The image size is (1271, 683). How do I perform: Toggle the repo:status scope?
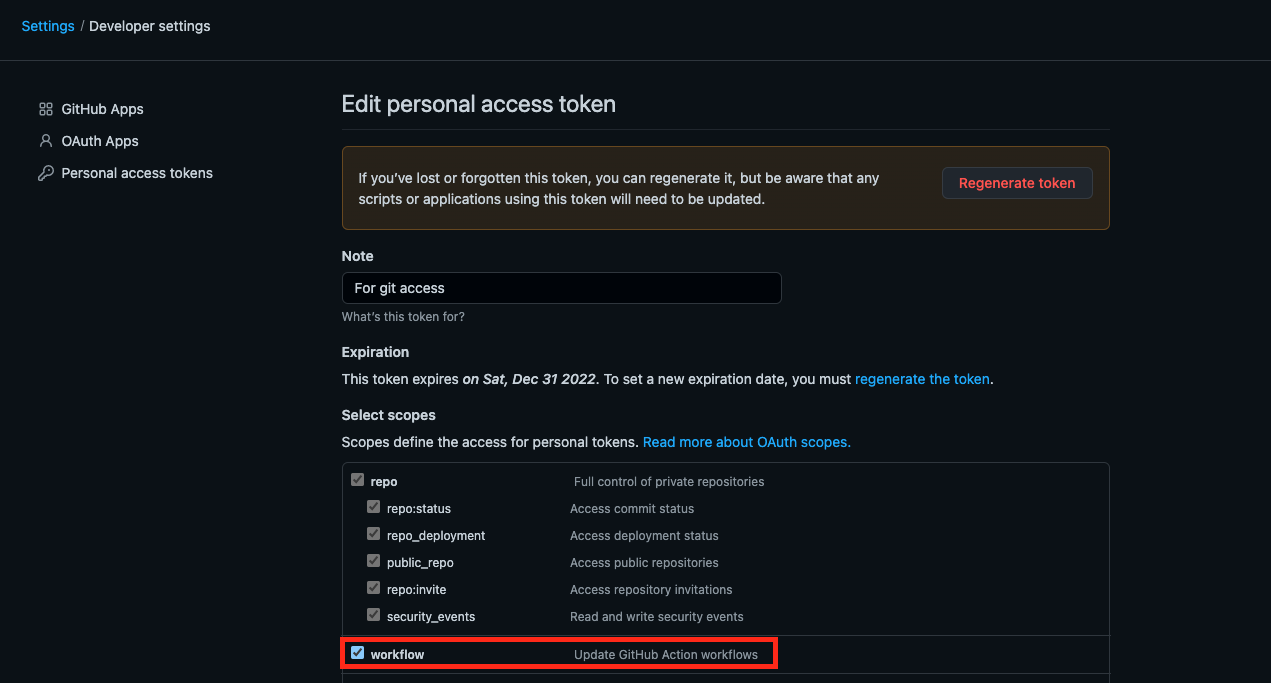click(x=373, y=506)
